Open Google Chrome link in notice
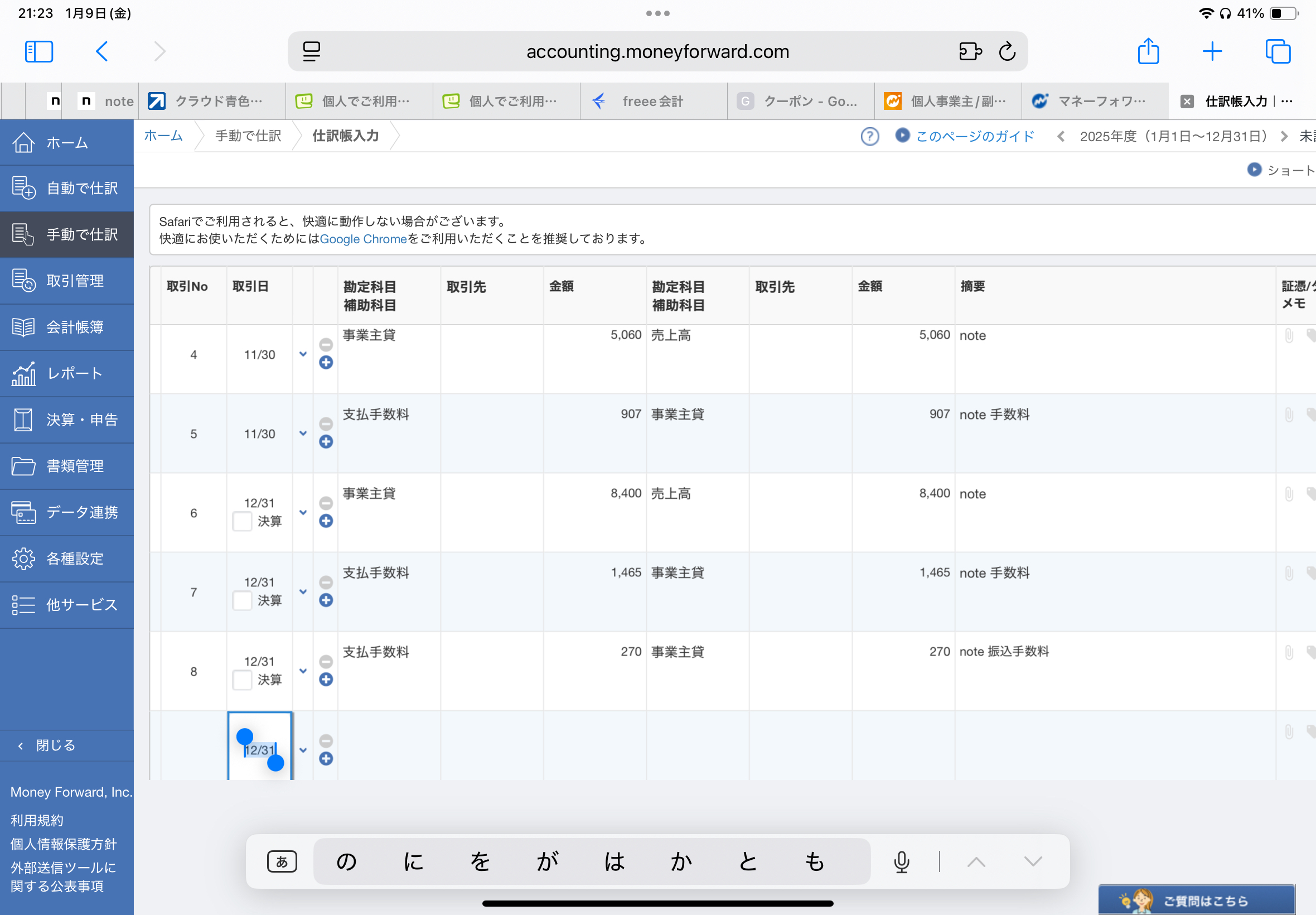The width and height of the screenshot is (1316, 915). point(363,239)
